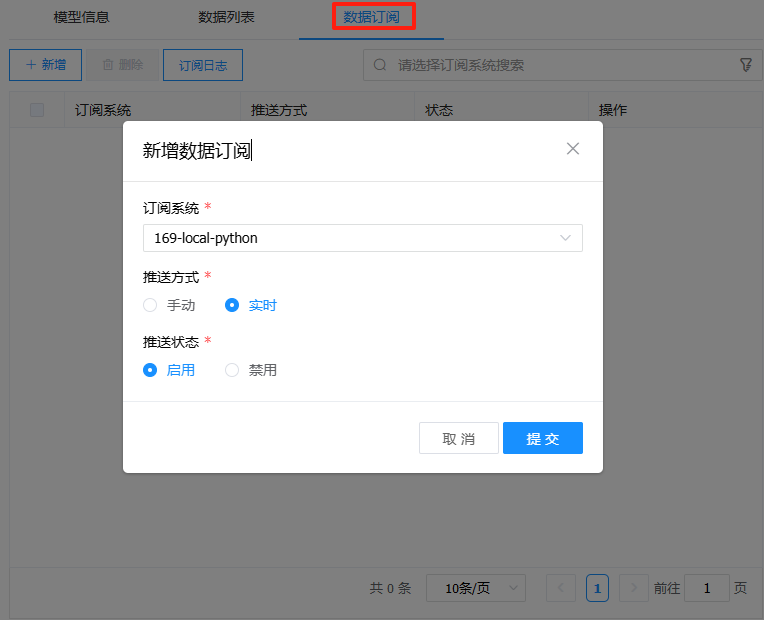The height and width of the screenshot is (620, 764).
Task: Open the 订阅日志 subscription log
Action: (x=203, y=65)
